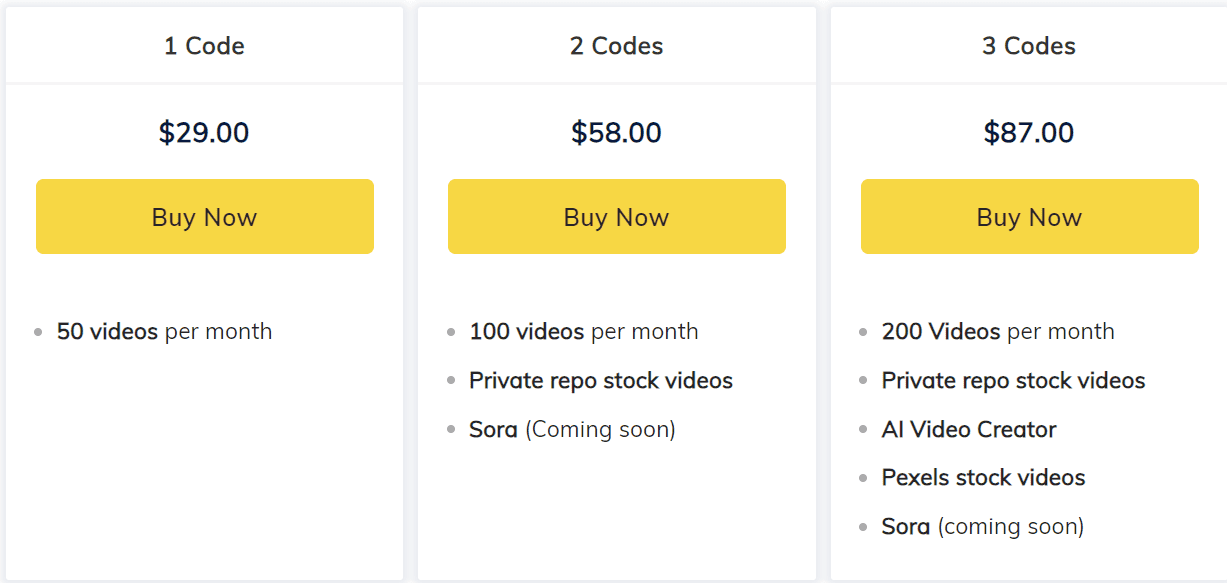
Task: Click the $58.00 price label
Action: point(616,132)
